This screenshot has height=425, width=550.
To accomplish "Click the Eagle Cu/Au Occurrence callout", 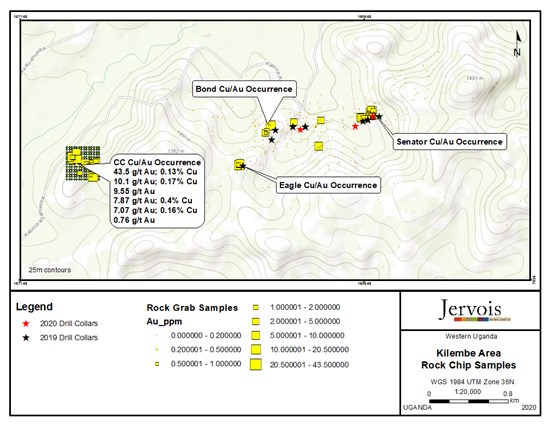I will coord(328,185).
